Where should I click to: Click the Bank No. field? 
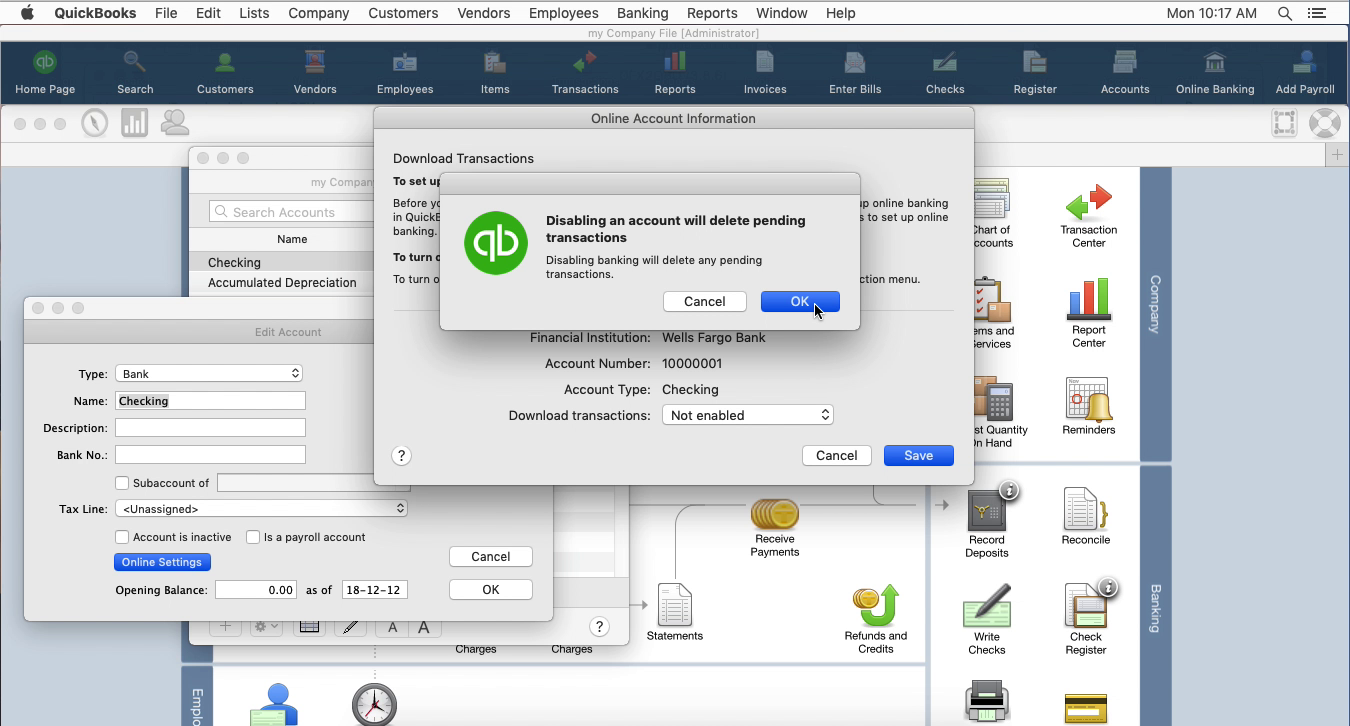(x=210, y=454)
